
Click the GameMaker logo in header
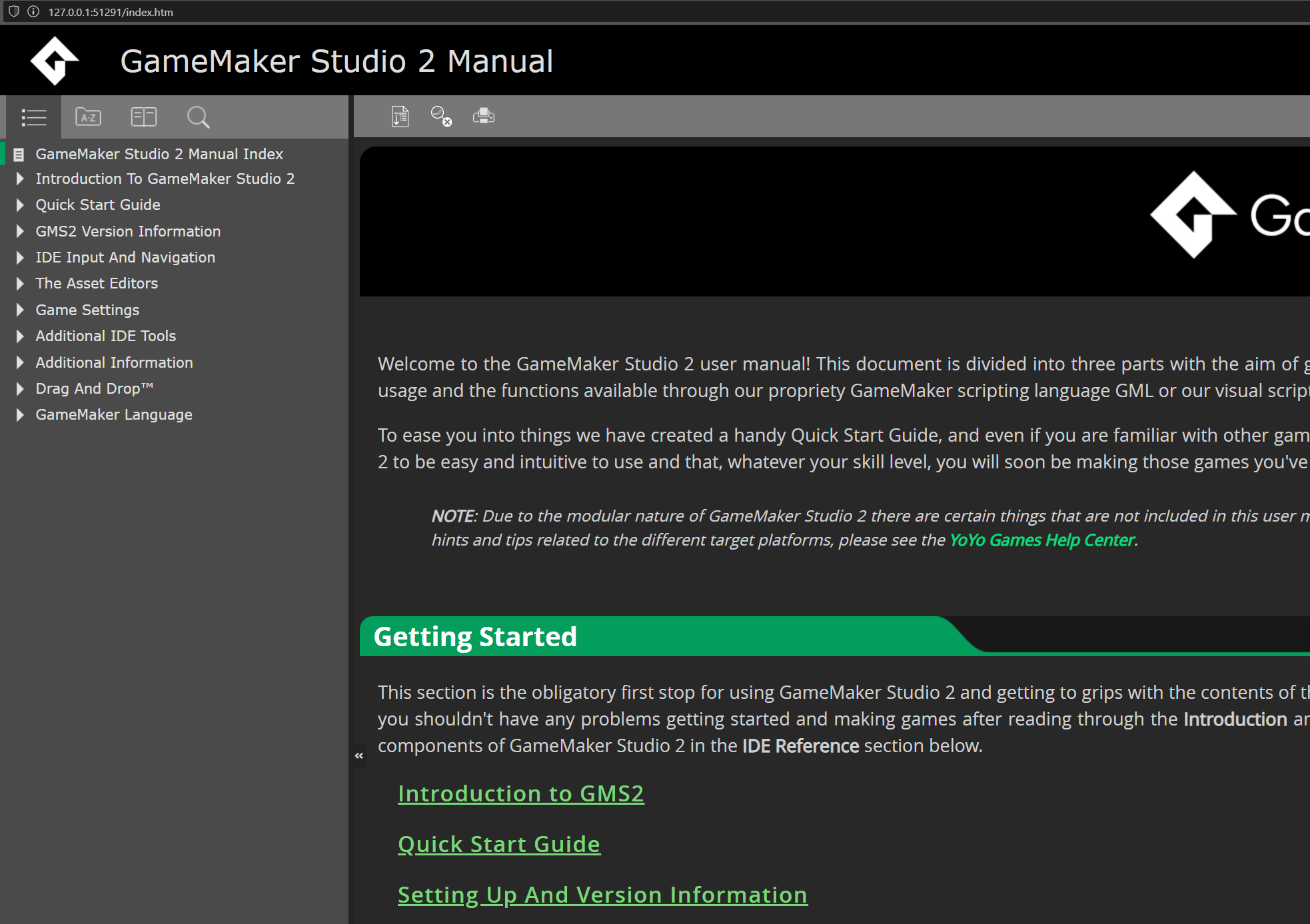coord(55,61)
